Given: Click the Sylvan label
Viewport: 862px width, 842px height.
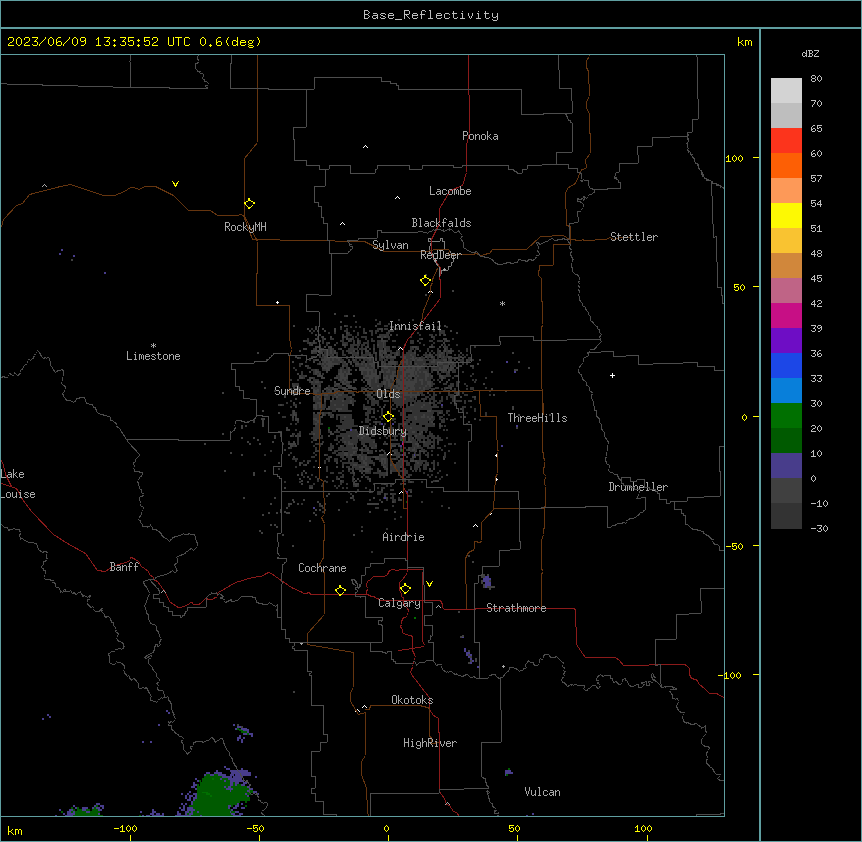Looking at the screenshot, I should pyautogui.click(x=390, y=245).
